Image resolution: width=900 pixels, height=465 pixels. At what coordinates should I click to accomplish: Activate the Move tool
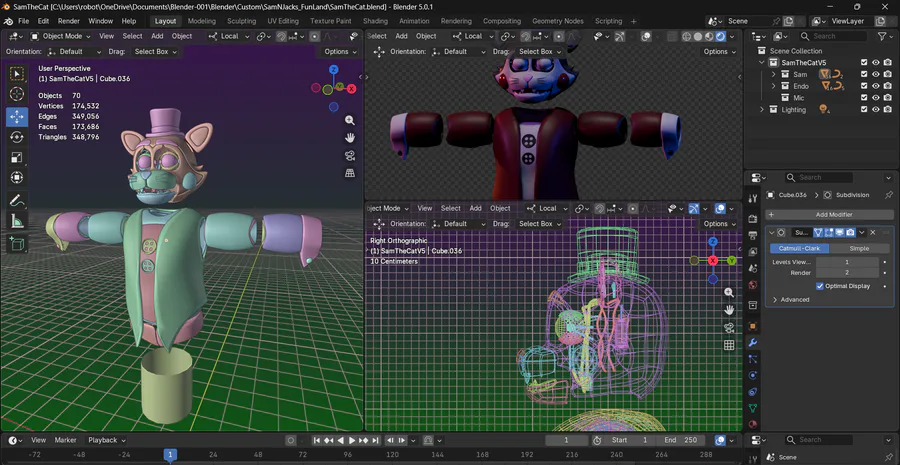pyautogui.click(x=17, y=117)
